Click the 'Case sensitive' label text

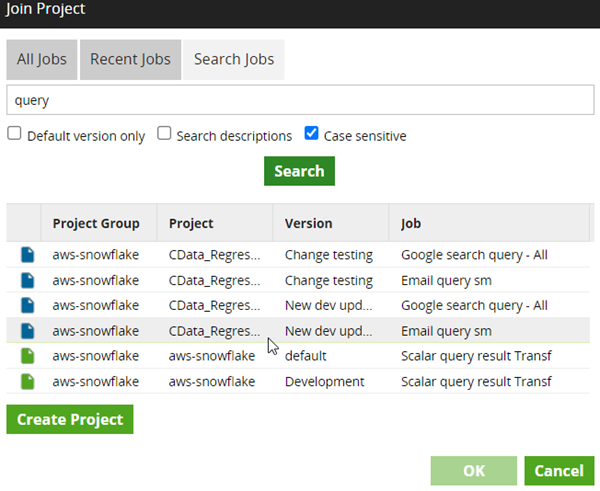[365, 136]
